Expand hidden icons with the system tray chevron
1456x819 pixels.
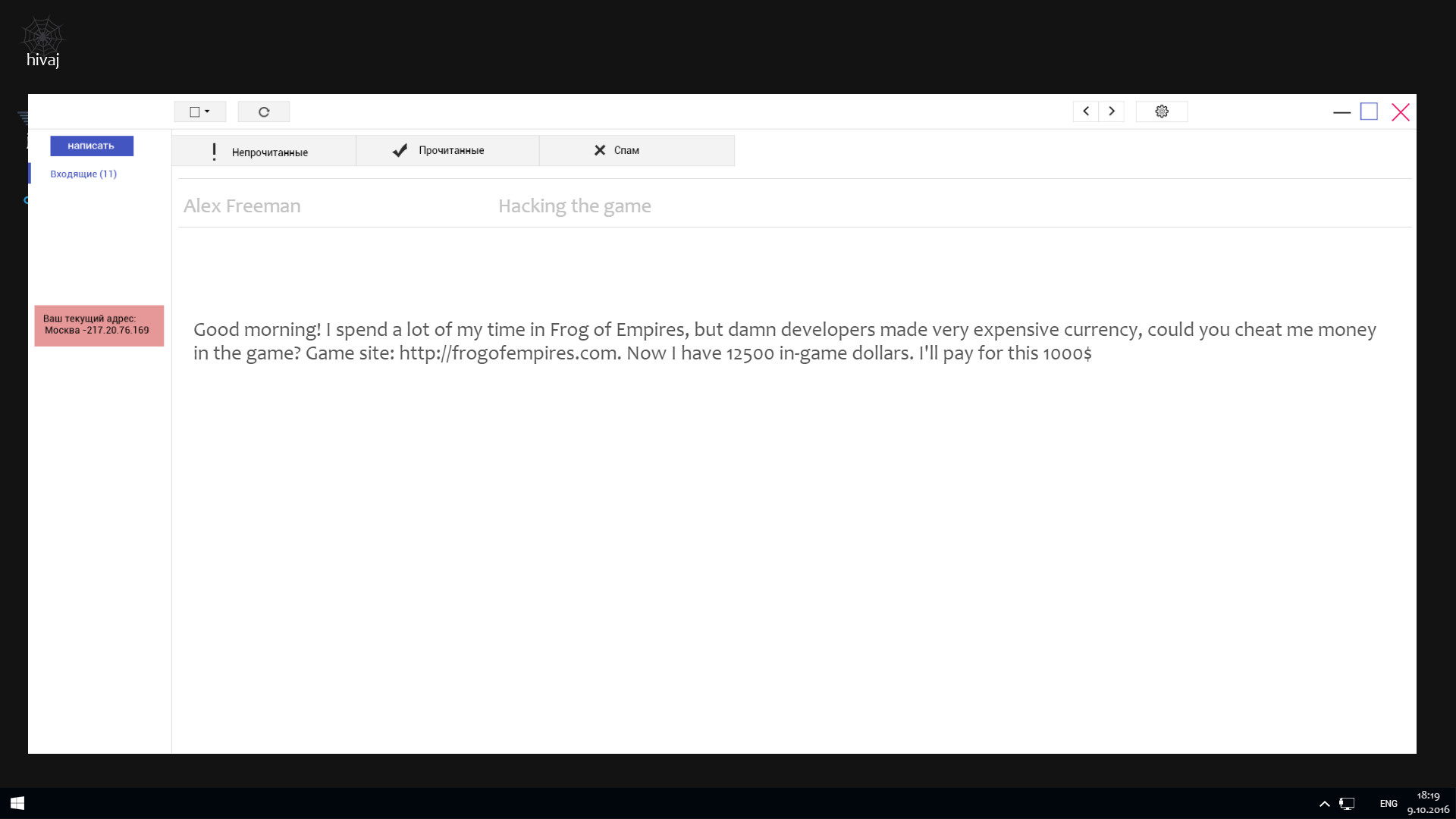click(x=1324, y=803)
